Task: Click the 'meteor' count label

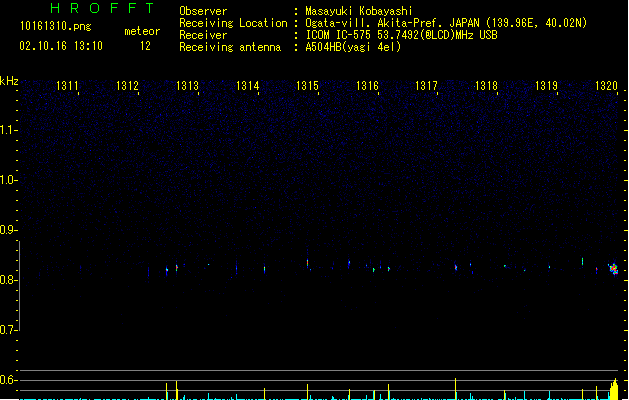Action: coord(142,31)
